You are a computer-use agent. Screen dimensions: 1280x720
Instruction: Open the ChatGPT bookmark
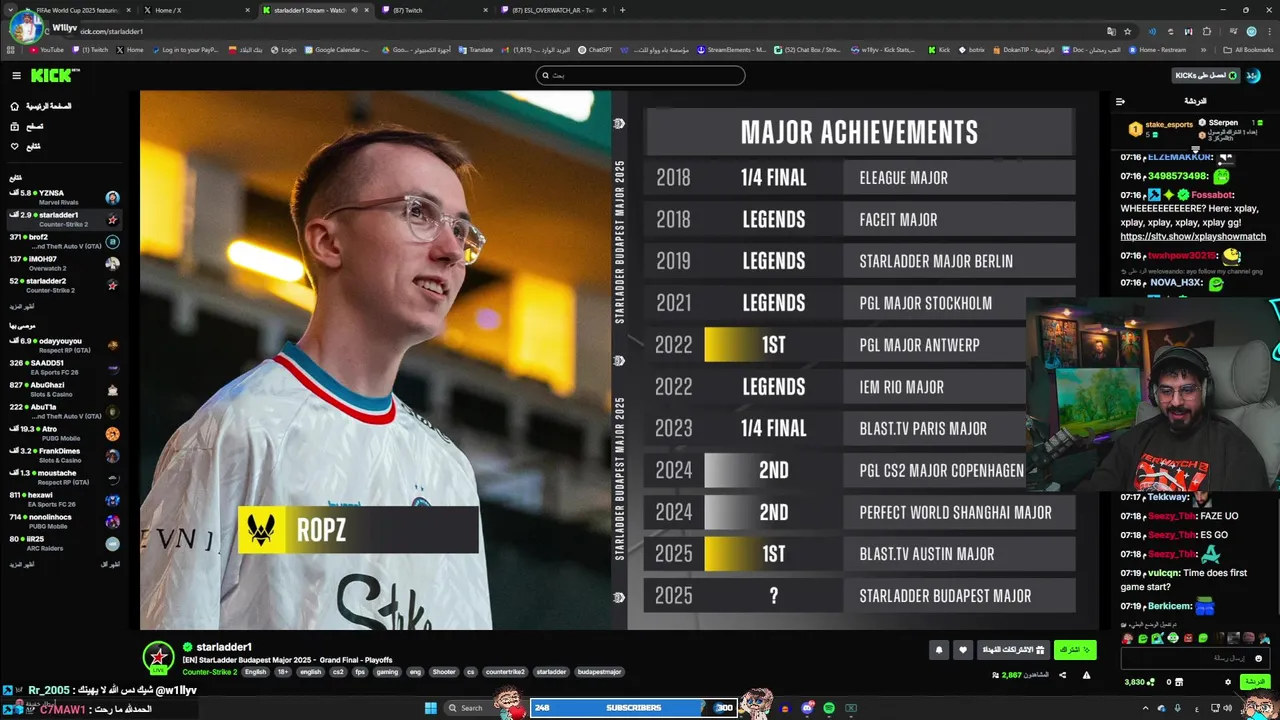(595, 49)
